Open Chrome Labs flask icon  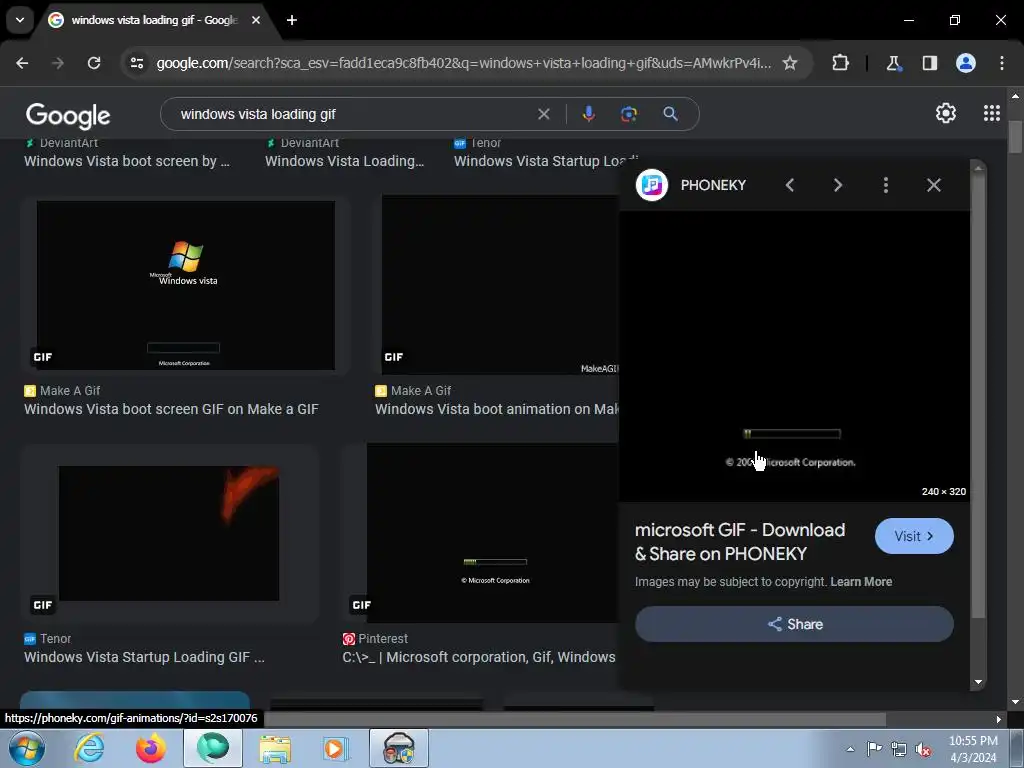tap(893, 63)
